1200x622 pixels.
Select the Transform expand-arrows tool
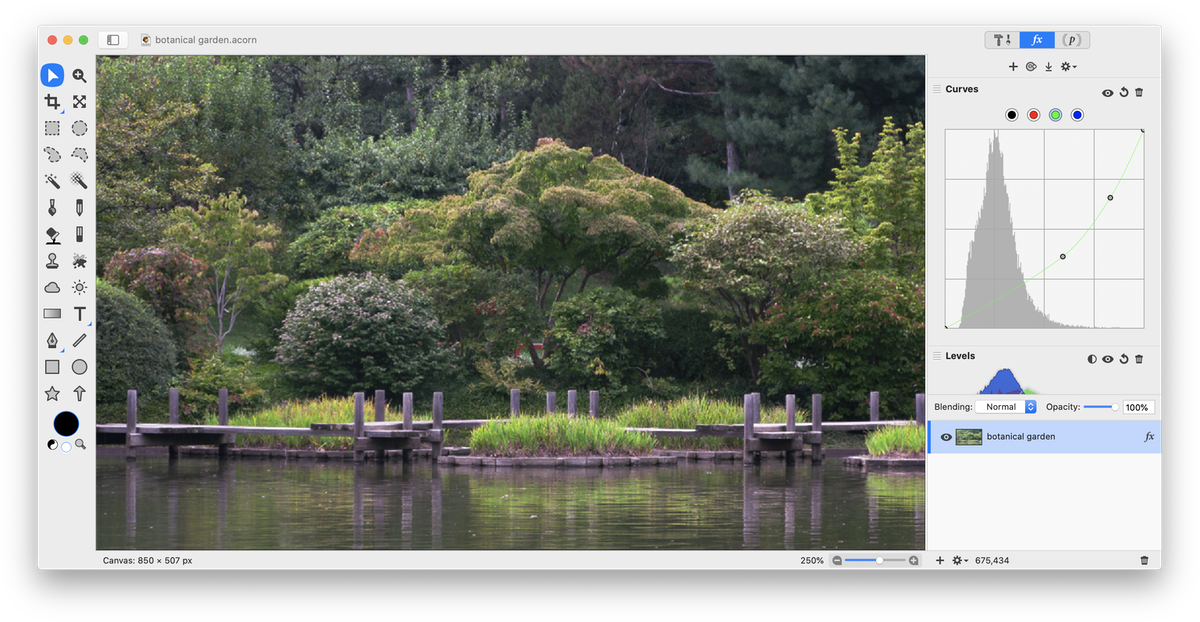[79, 102]
